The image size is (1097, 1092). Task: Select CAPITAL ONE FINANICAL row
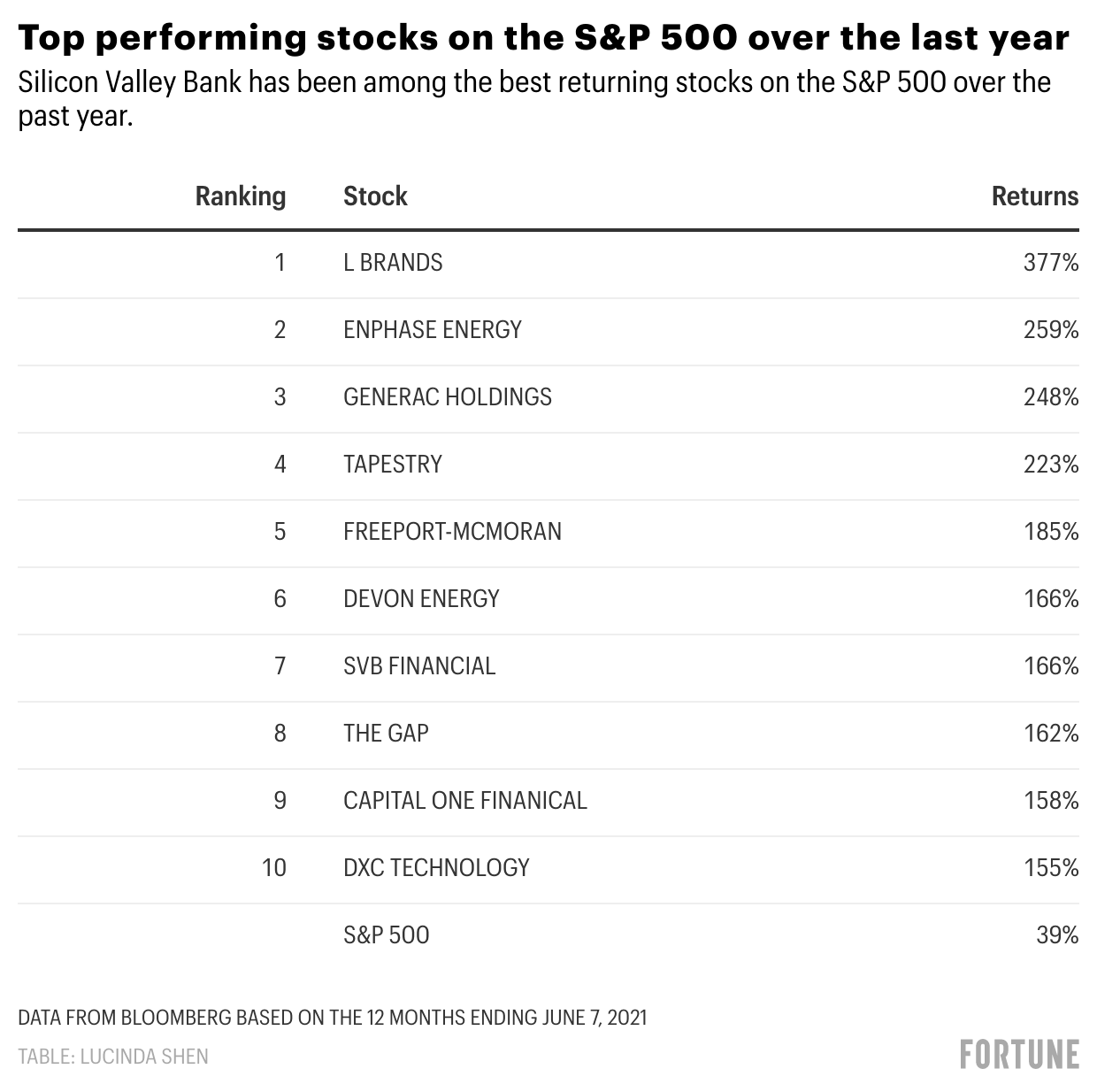464,801
